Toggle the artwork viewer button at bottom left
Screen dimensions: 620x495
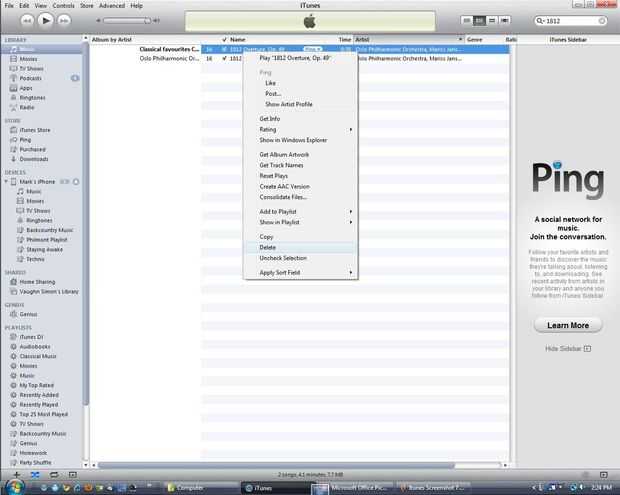click(x=72, y=474)
